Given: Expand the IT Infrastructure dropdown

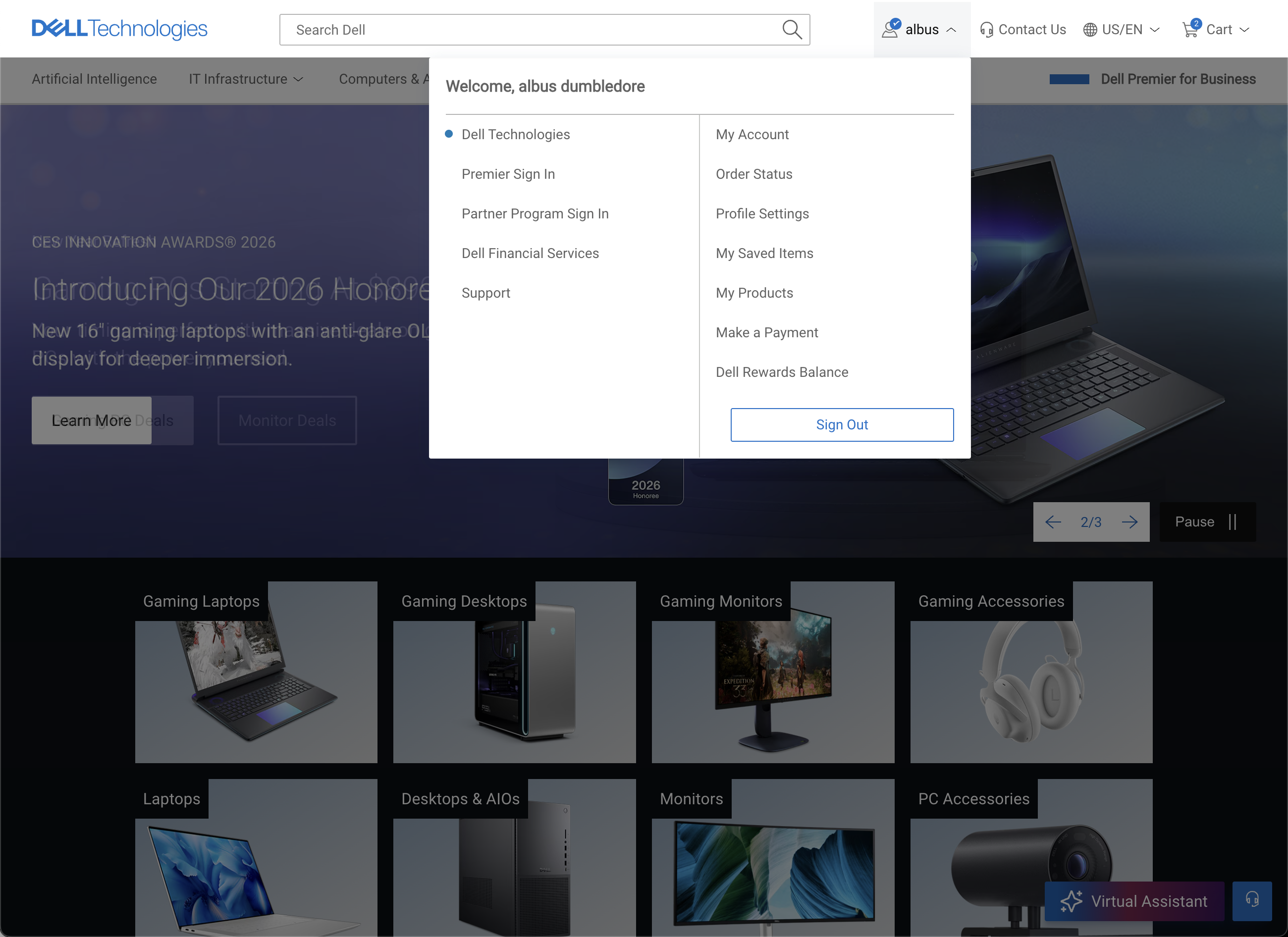Looking at the screenshot, I should tap(246, 79).
